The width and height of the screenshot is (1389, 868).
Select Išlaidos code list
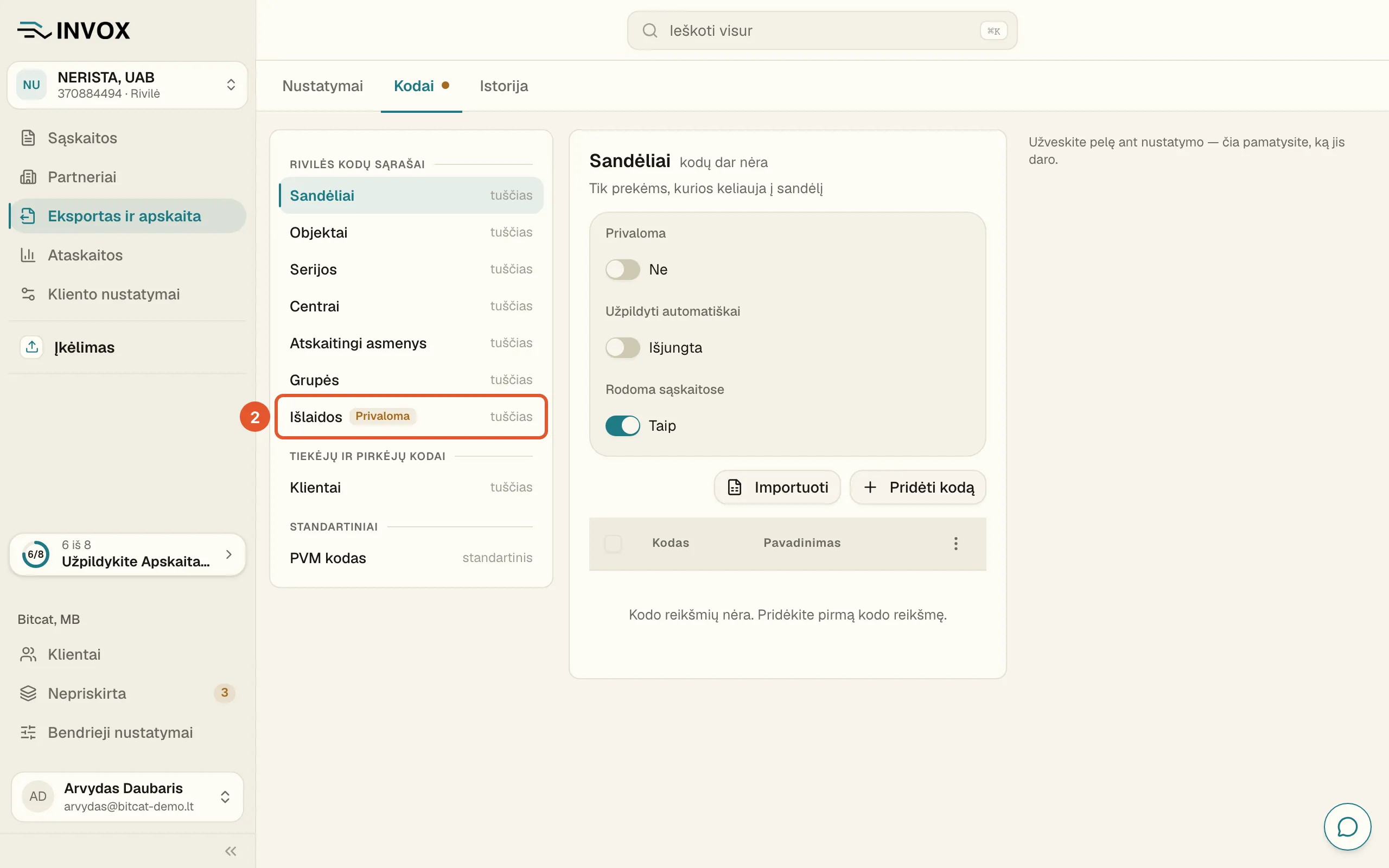(x=411, y=417)
